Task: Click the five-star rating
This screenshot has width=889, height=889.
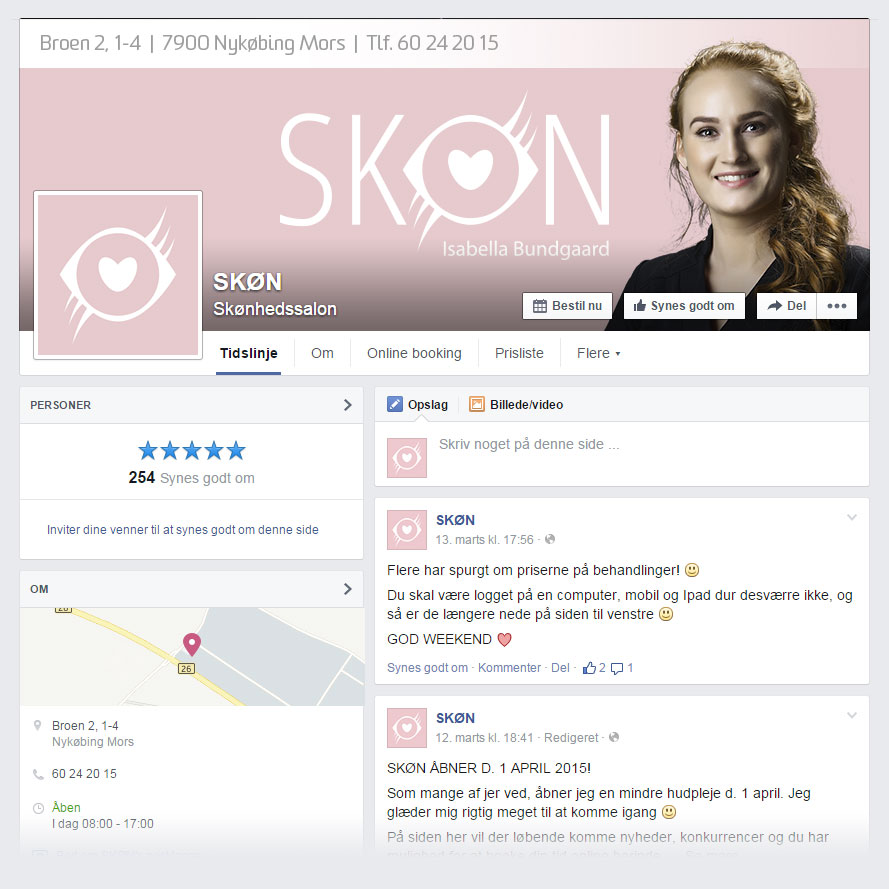Action: tap(192, 451)
